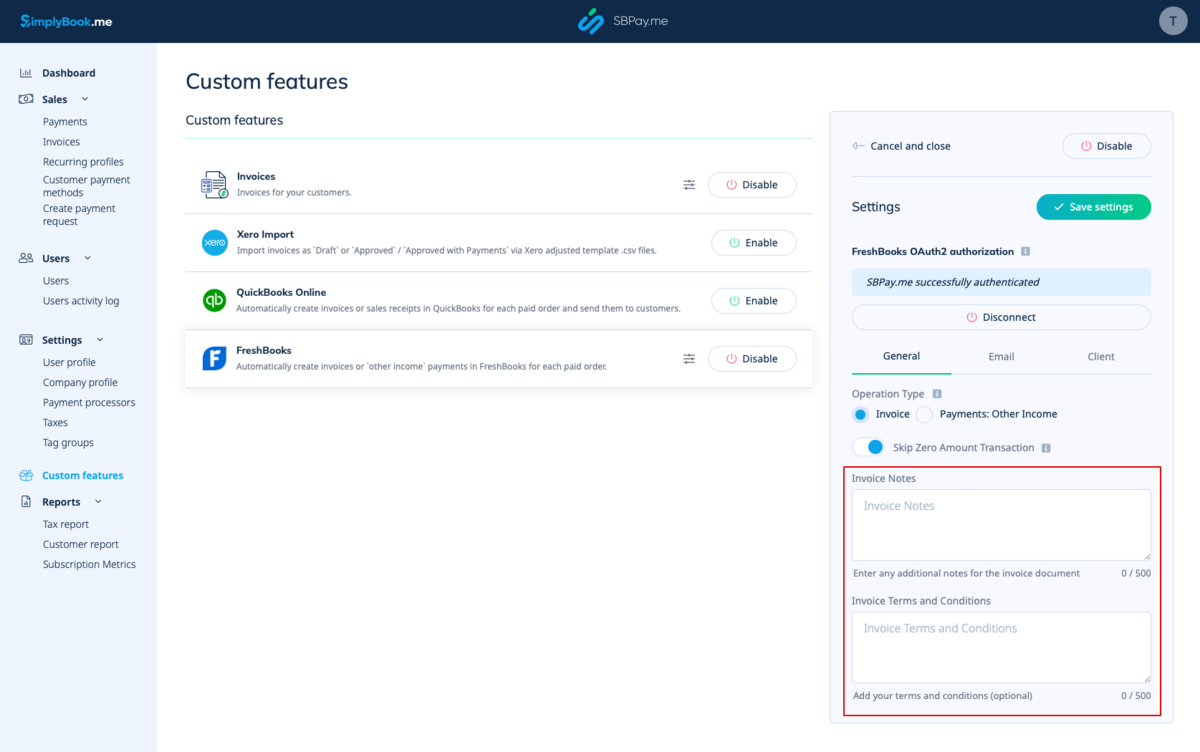This screenshot has height=752, width=1200.
Task: Open the user avatar T menu
Action: click(x=1173, y=21)
